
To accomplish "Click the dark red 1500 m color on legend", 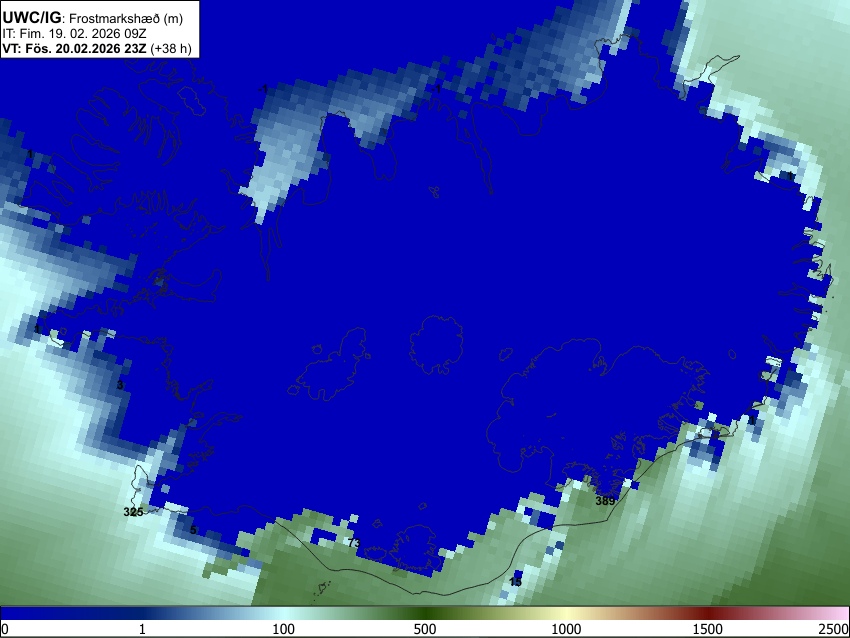I will 707,613.
